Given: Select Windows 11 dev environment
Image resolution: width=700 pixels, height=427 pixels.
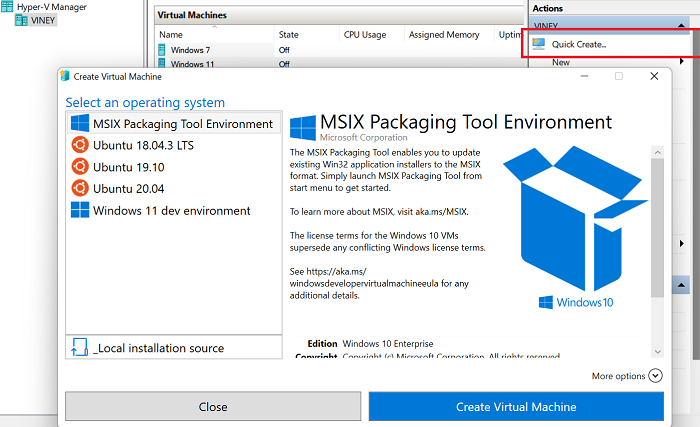Looking at the screenshot, I should tap(174, 210).
